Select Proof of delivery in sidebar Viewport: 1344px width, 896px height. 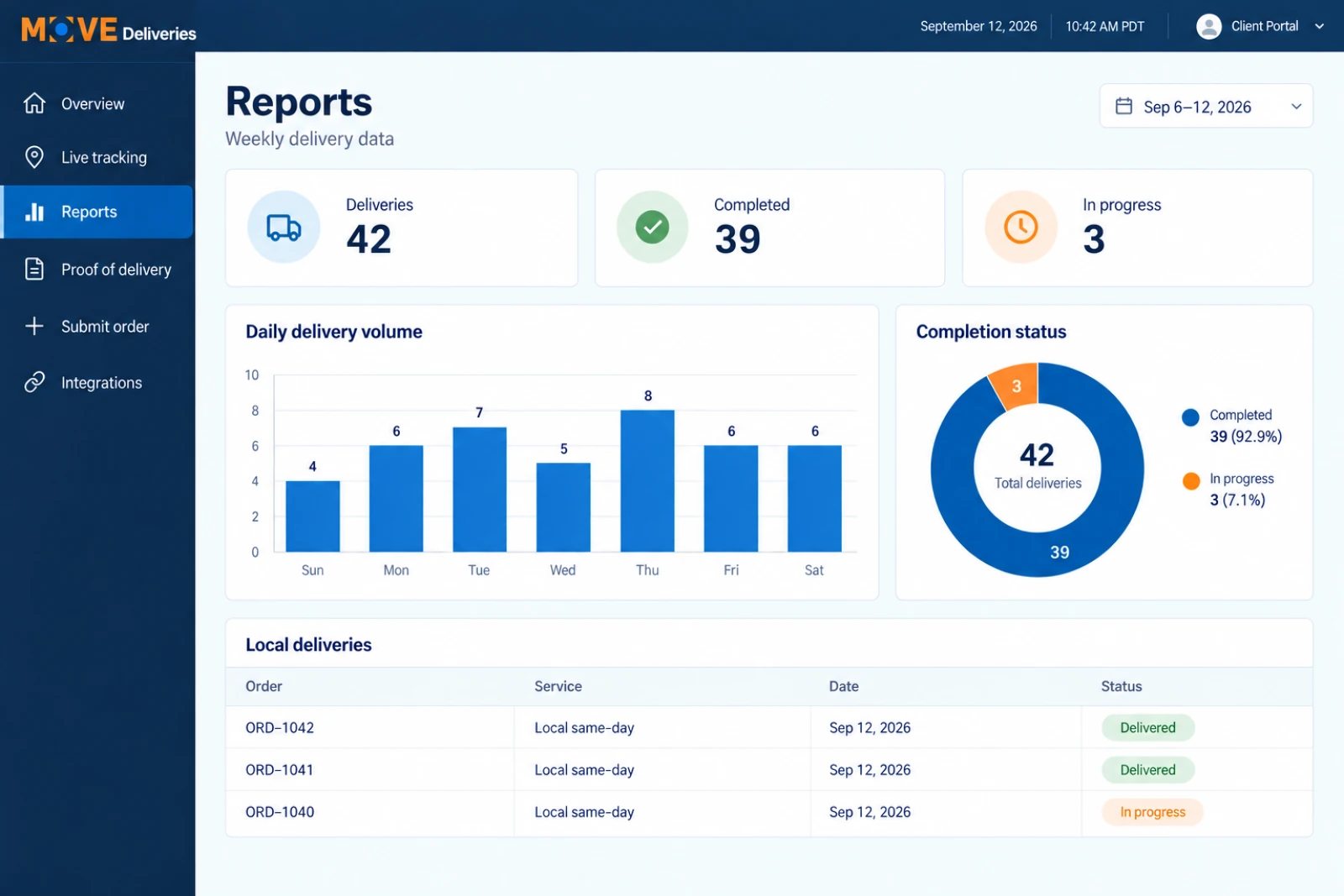tap(97, 269)
